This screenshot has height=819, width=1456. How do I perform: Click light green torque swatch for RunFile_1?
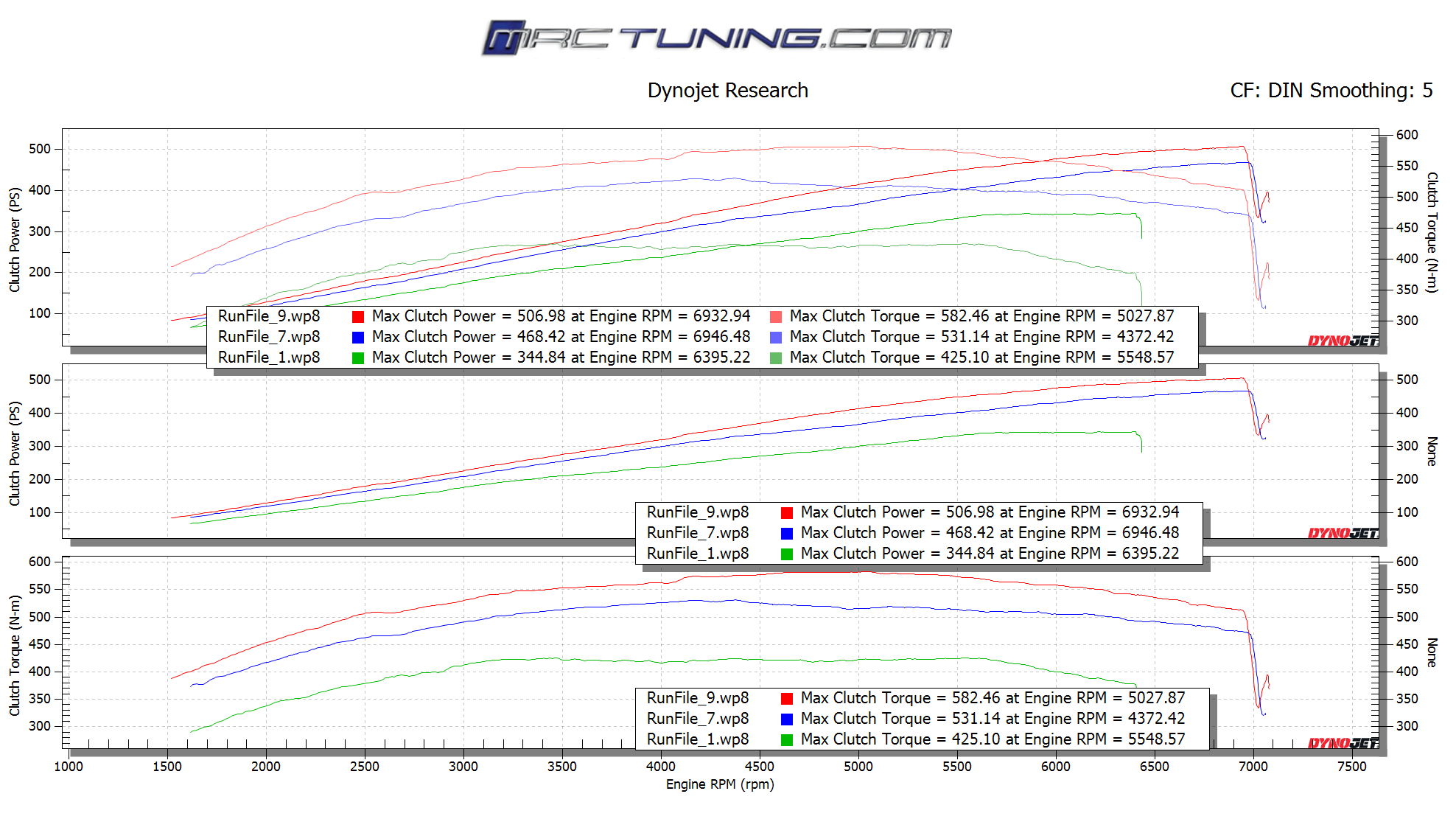pyautogui.click(x=776, y=358)
